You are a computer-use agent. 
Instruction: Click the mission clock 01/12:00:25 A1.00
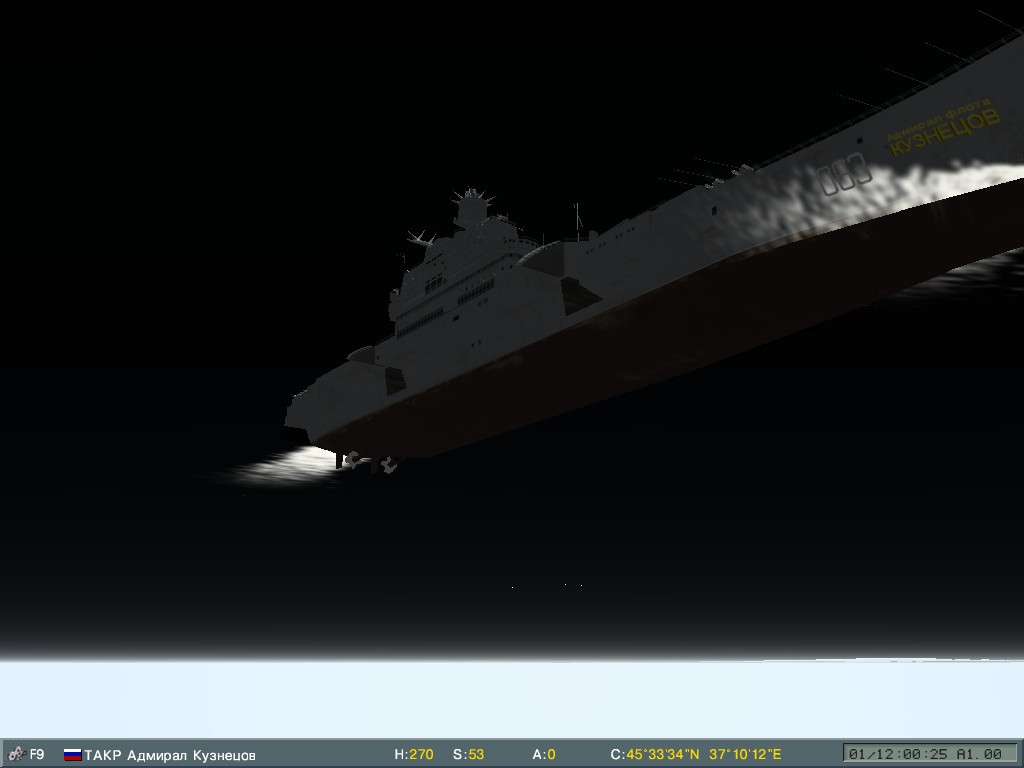tap(929, 754)
